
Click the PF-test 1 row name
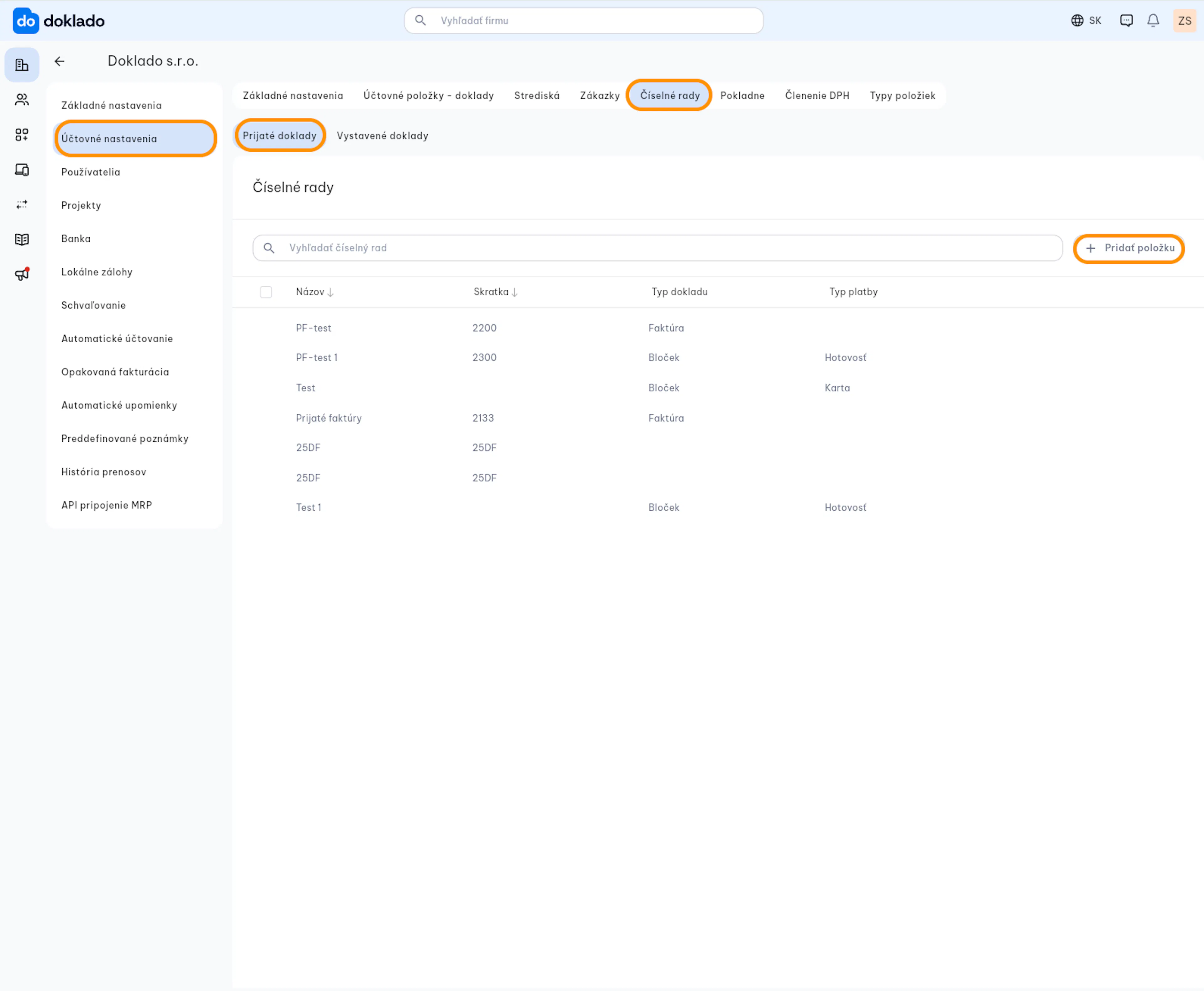tap(317, 358)
